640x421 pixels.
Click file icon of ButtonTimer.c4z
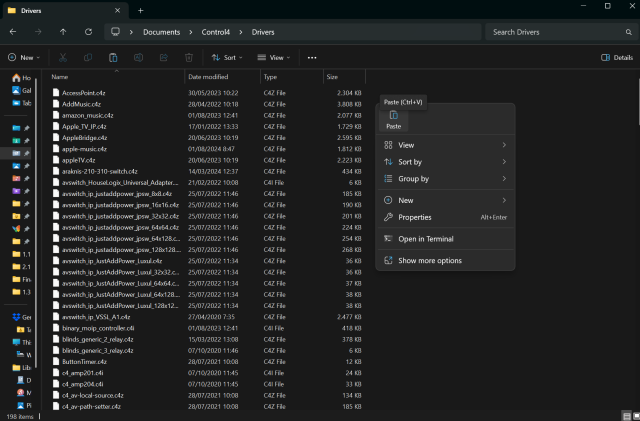coord(56,361)
